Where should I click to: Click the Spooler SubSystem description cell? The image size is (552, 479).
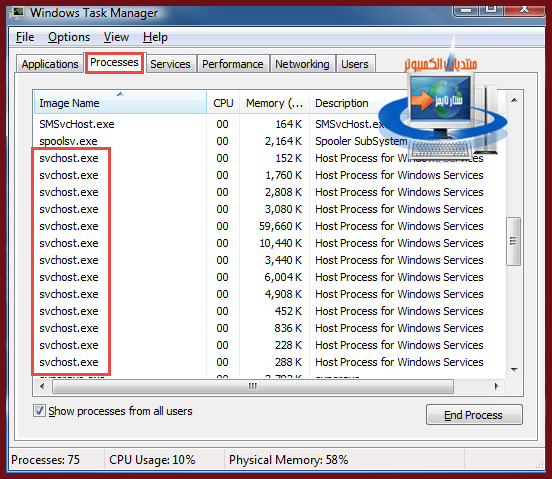361,141
